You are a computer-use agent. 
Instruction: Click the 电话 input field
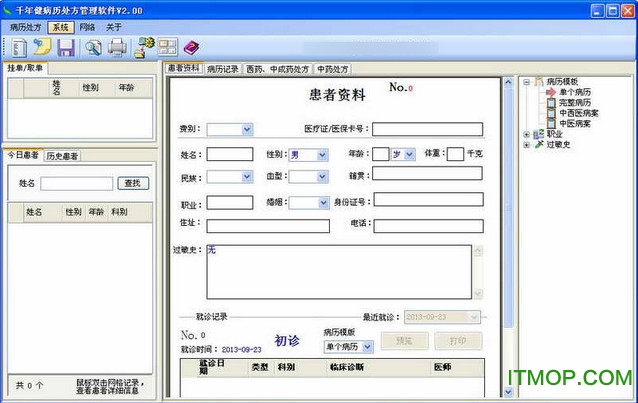coord(428,226)
